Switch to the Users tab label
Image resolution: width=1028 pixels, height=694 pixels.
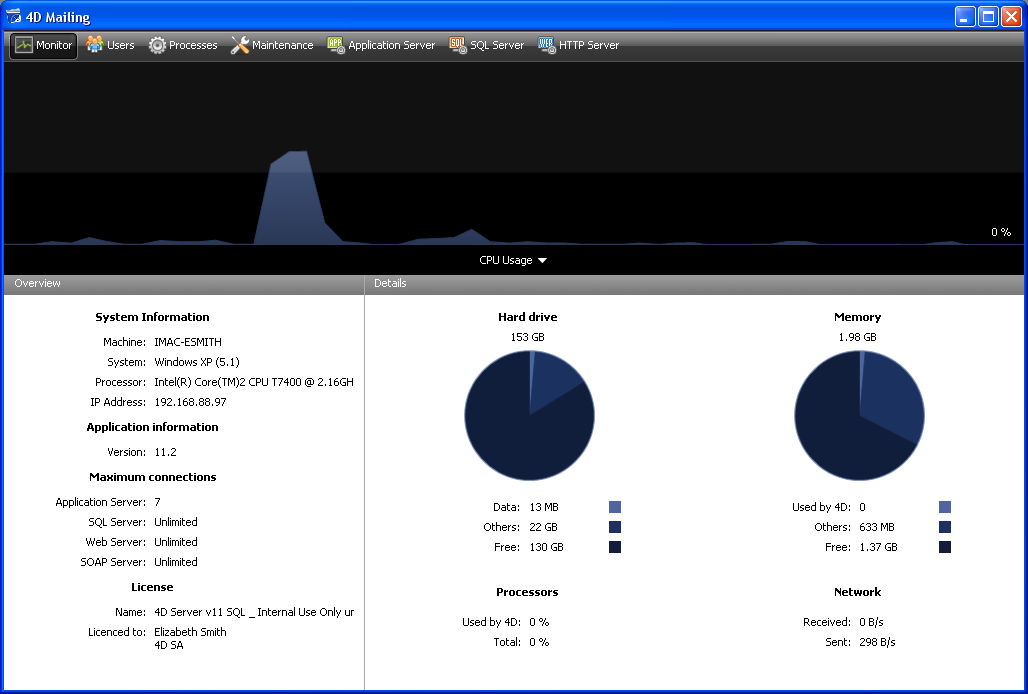120,45
